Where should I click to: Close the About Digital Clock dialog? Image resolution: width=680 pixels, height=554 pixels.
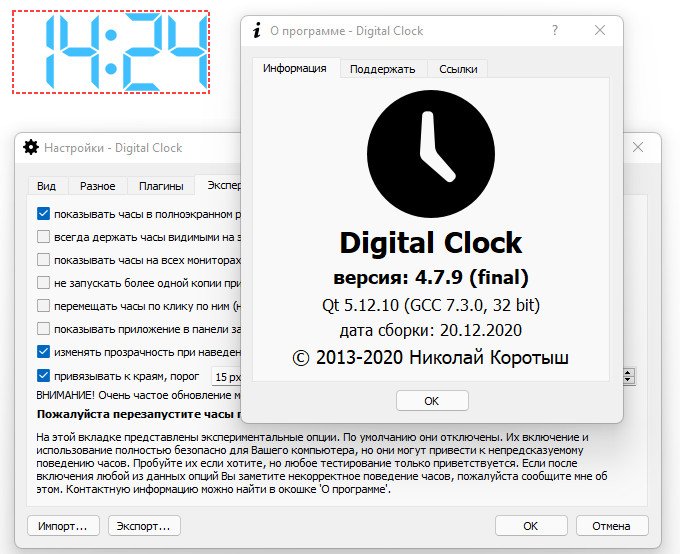(600, 30)
